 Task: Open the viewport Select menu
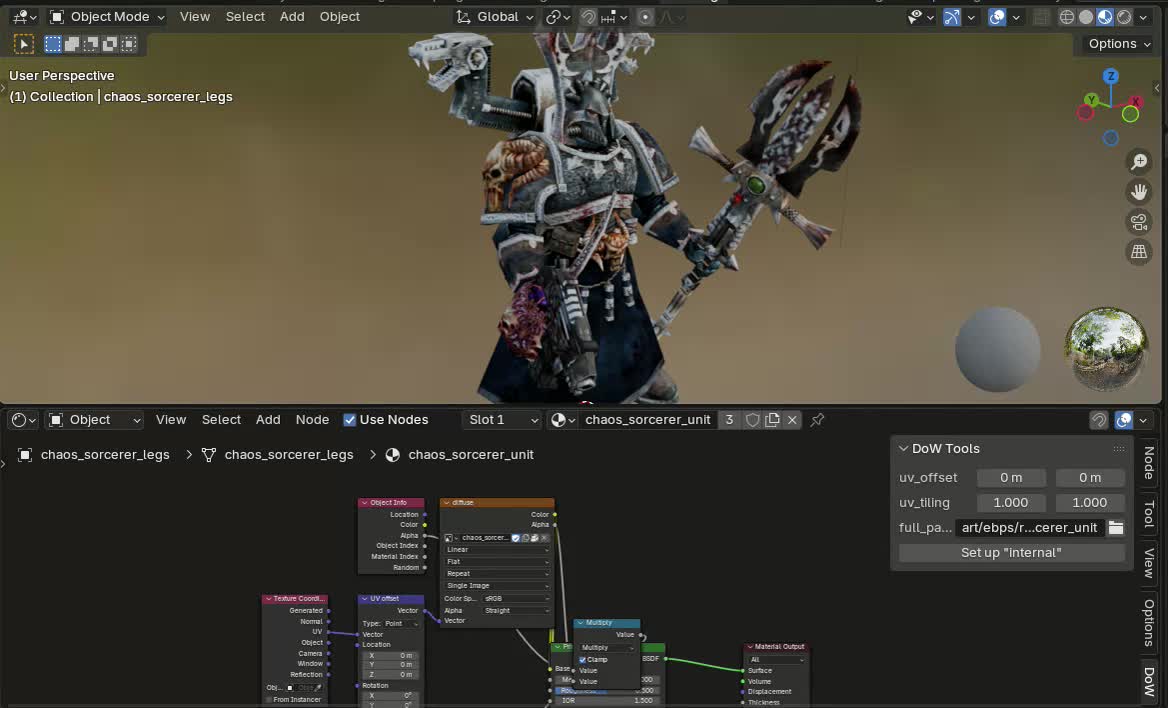click(245, 16)
